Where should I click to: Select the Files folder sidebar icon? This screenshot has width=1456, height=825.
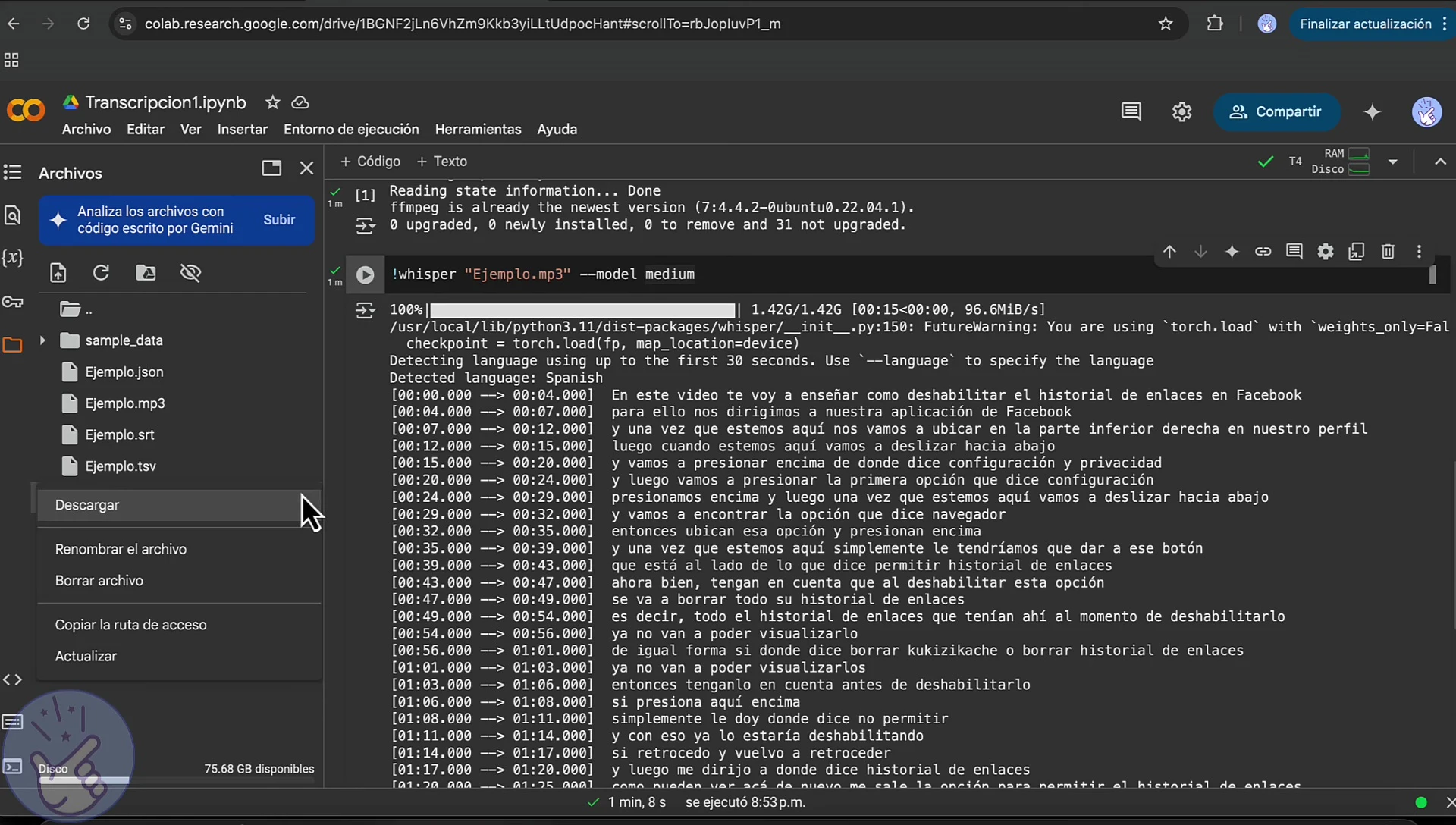pyautogui.click(x=13, y=345)
